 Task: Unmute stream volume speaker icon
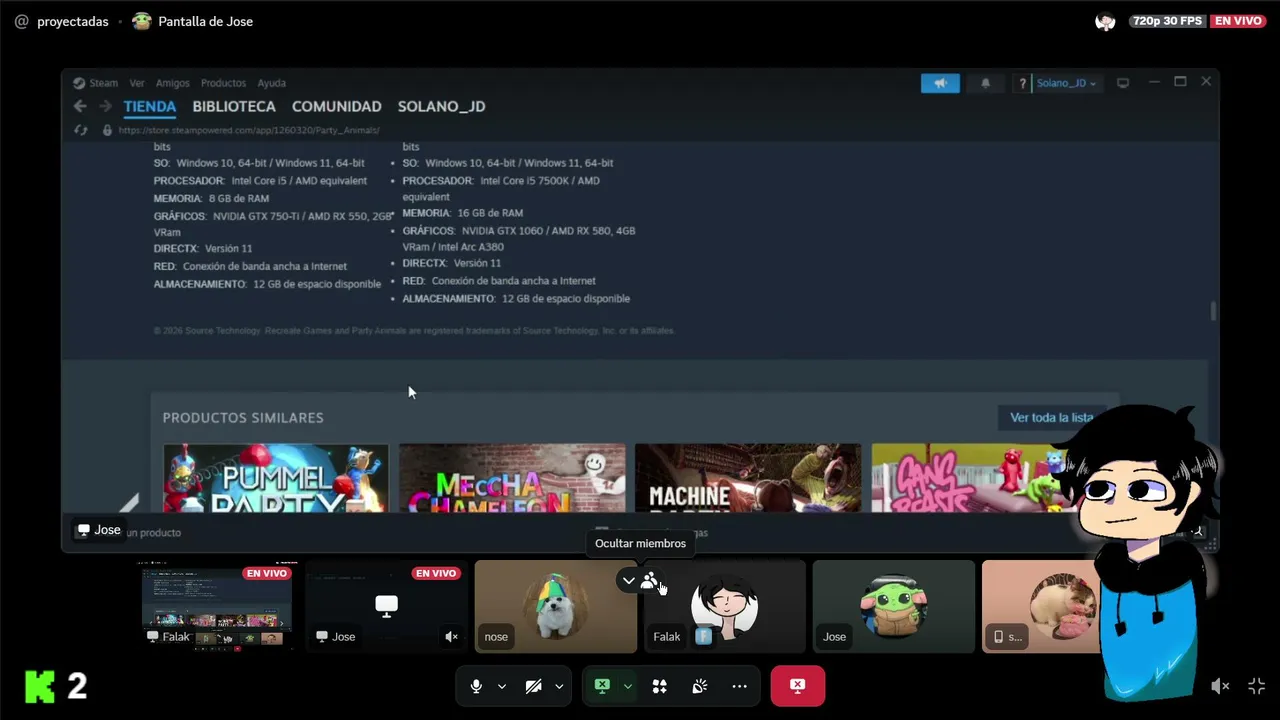coord(1220,686)
